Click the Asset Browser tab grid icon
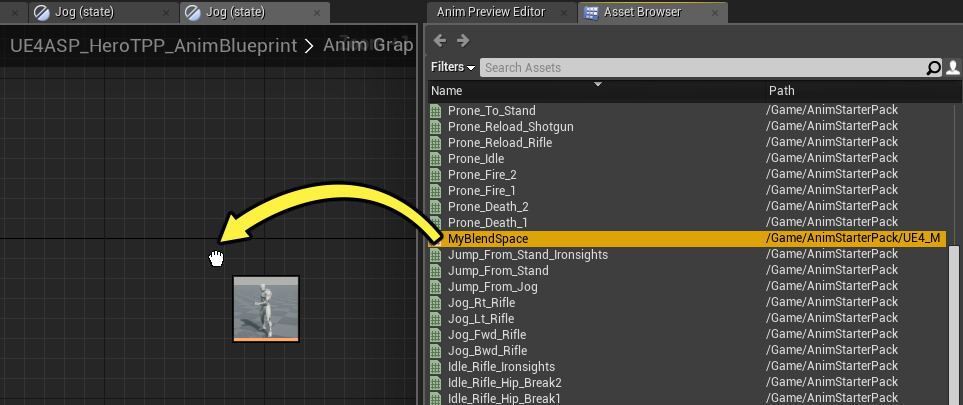 pos(591,12)
